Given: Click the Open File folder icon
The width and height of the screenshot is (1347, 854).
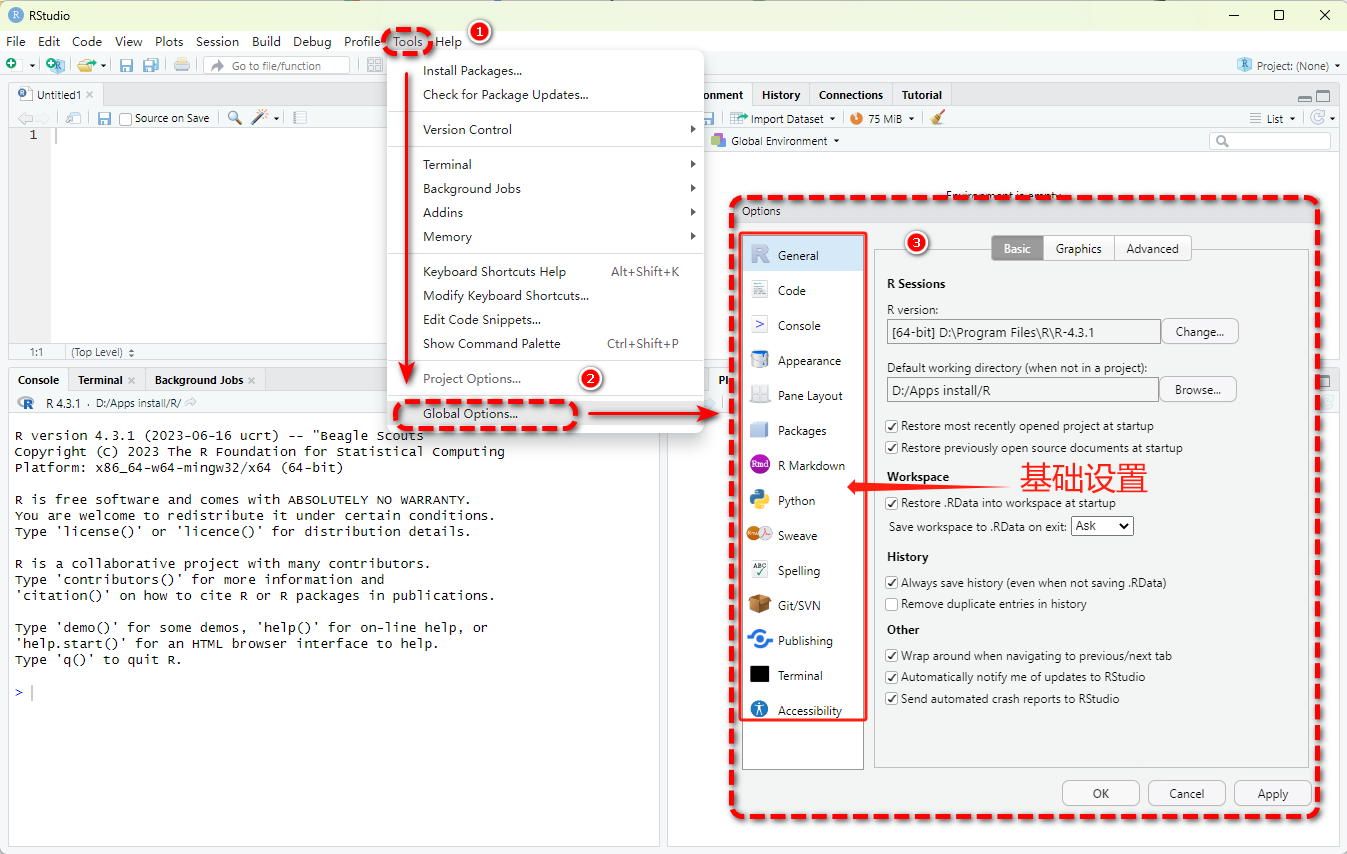Looking at the screenshot, I should point(86,65).
